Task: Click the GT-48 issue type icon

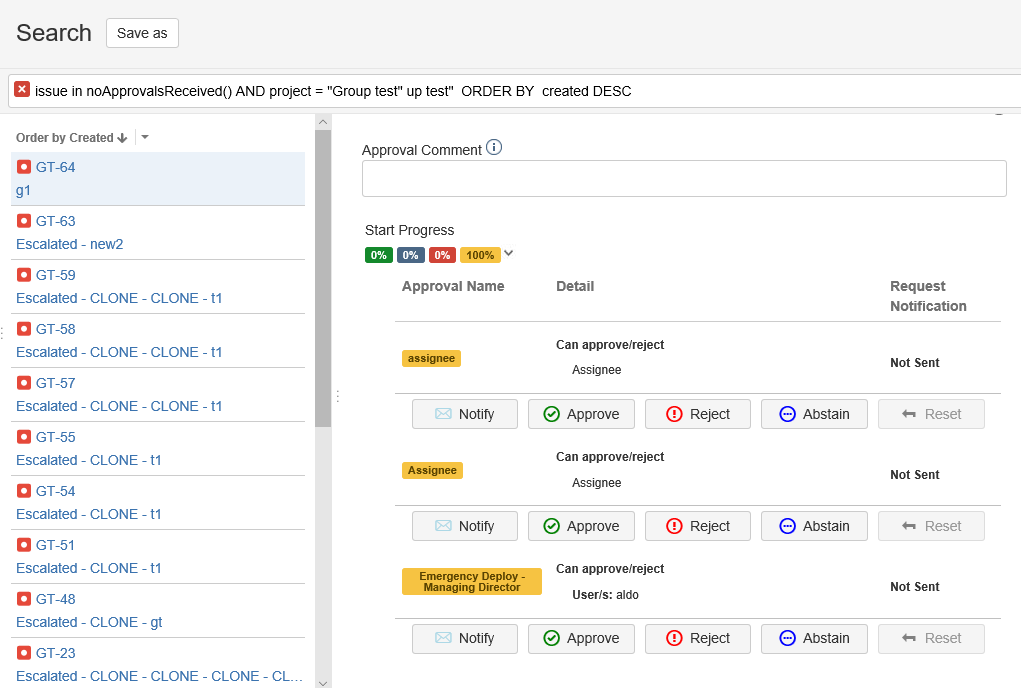Action: click(24, 599)
